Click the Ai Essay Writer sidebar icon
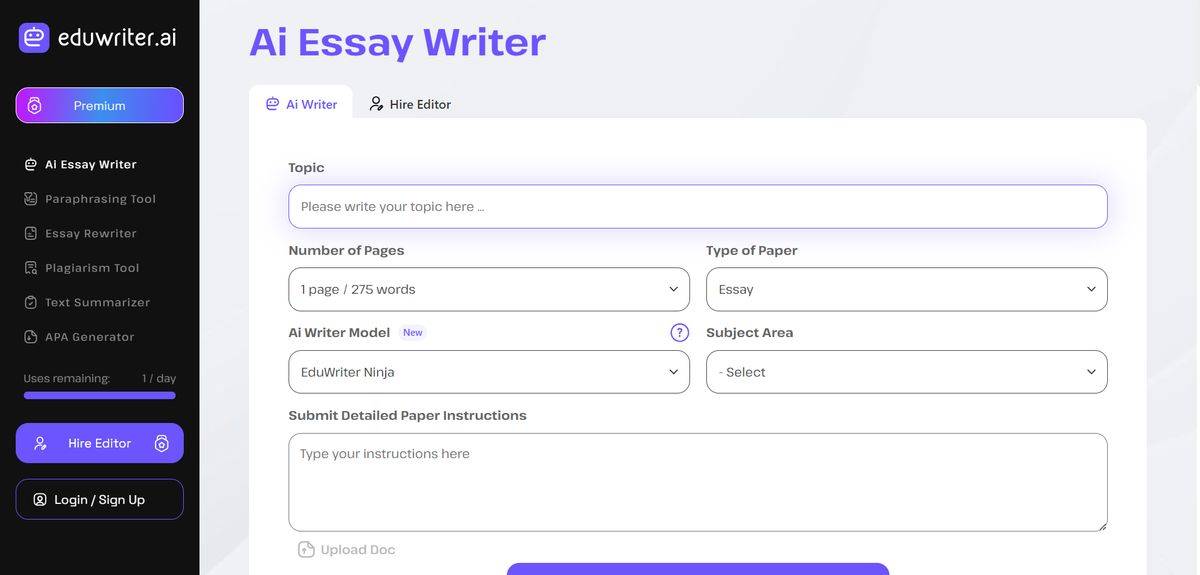The image size is (1200, 575). [x=31, y=164]
